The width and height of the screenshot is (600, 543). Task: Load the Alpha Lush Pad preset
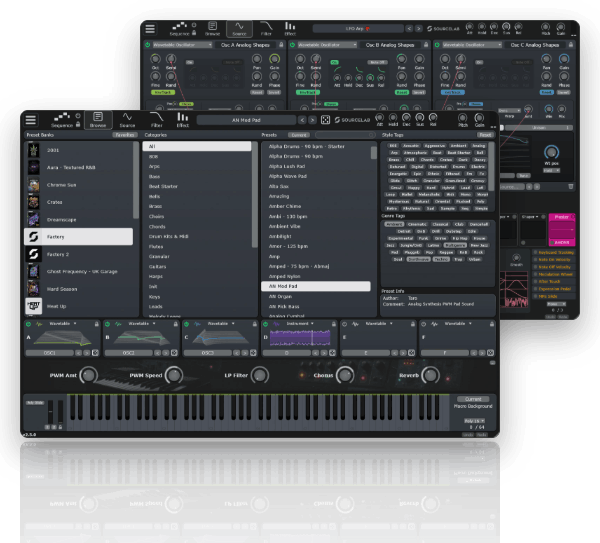(316, 166)
